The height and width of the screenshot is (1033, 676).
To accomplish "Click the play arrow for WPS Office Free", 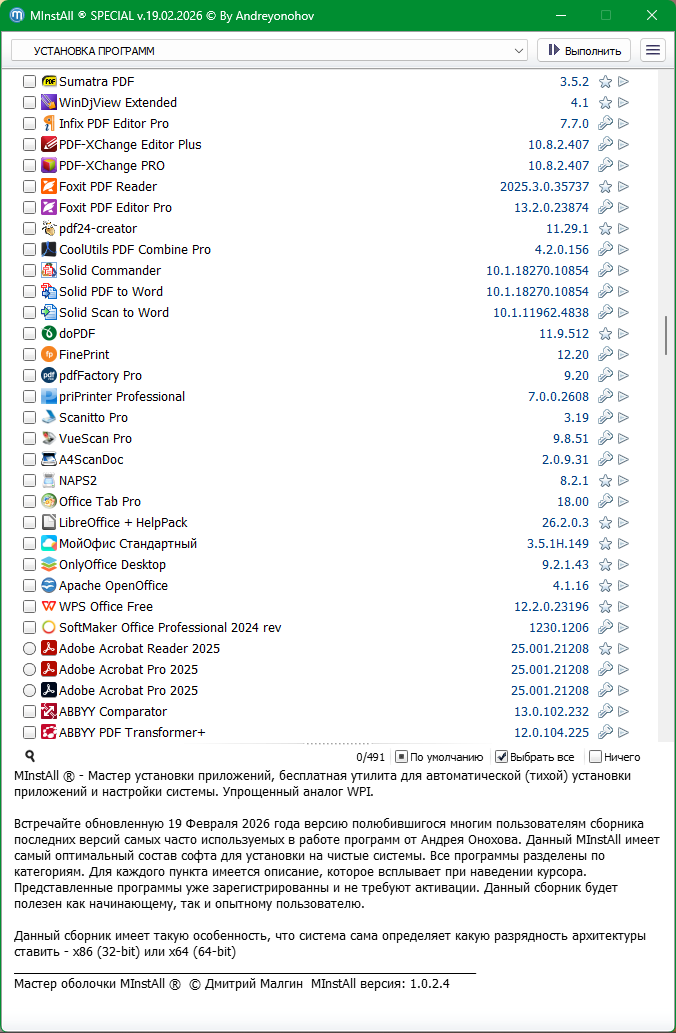I will coord(623,607).
